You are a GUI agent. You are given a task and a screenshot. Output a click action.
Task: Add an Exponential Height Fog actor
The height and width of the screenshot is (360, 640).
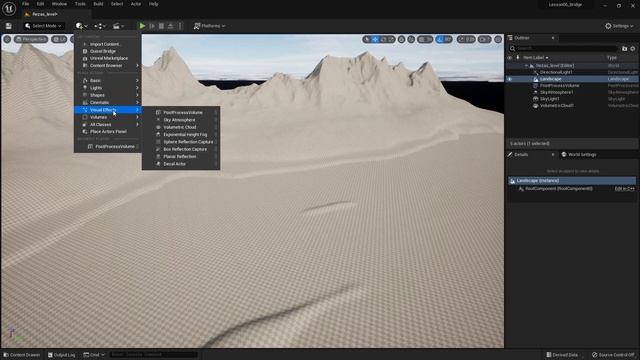click(x=181, y=134)
